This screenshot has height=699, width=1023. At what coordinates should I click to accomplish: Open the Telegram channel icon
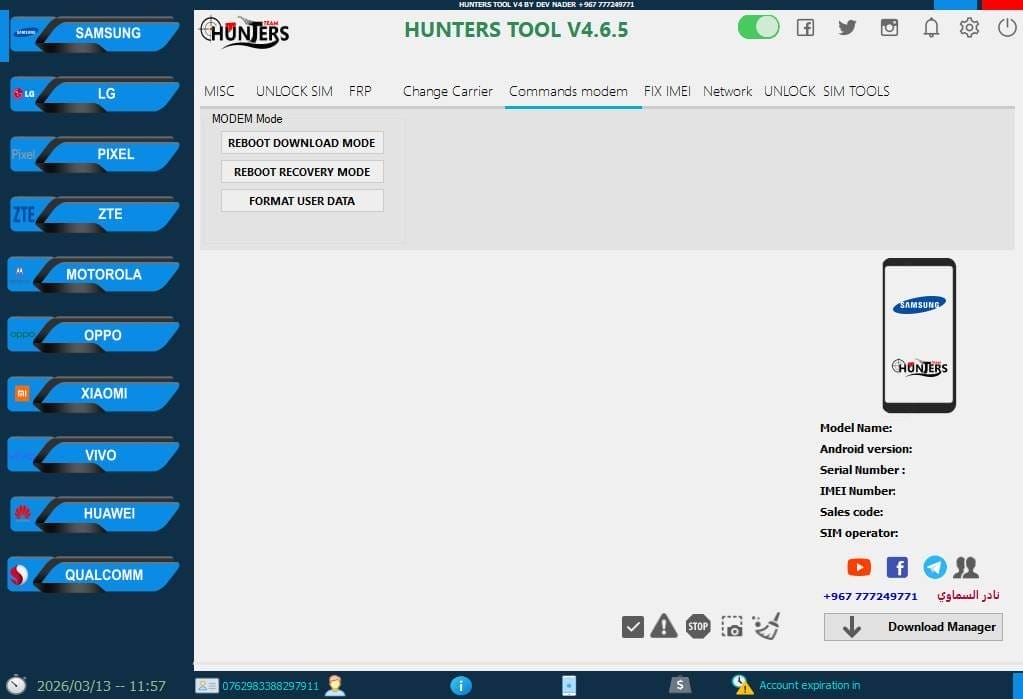[933, 567]
